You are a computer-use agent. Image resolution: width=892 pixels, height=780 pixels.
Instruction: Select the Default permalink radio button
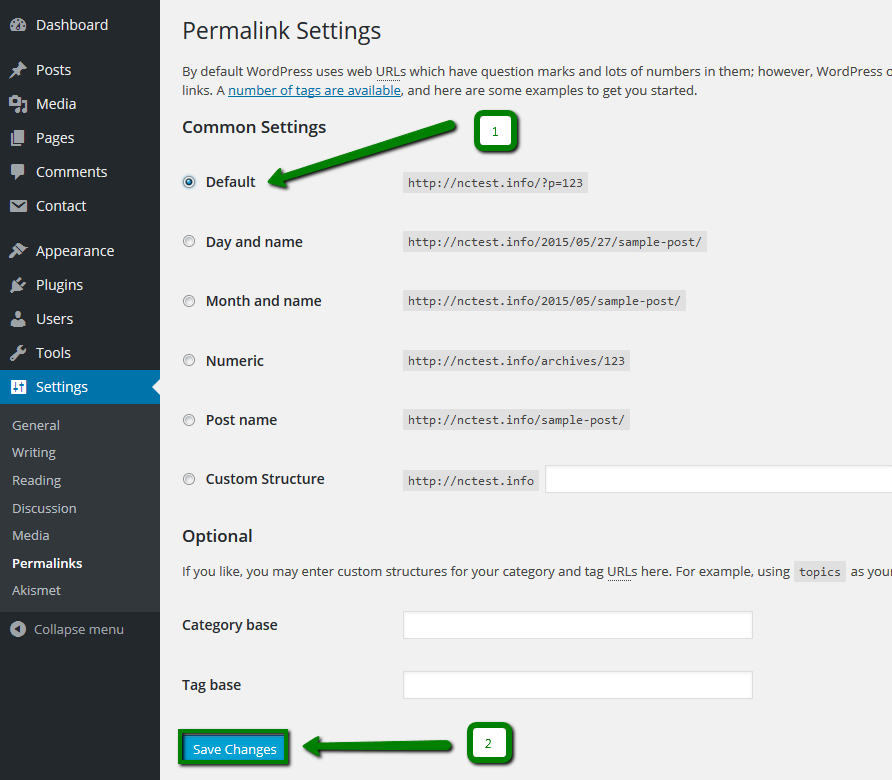pos(189,182)
